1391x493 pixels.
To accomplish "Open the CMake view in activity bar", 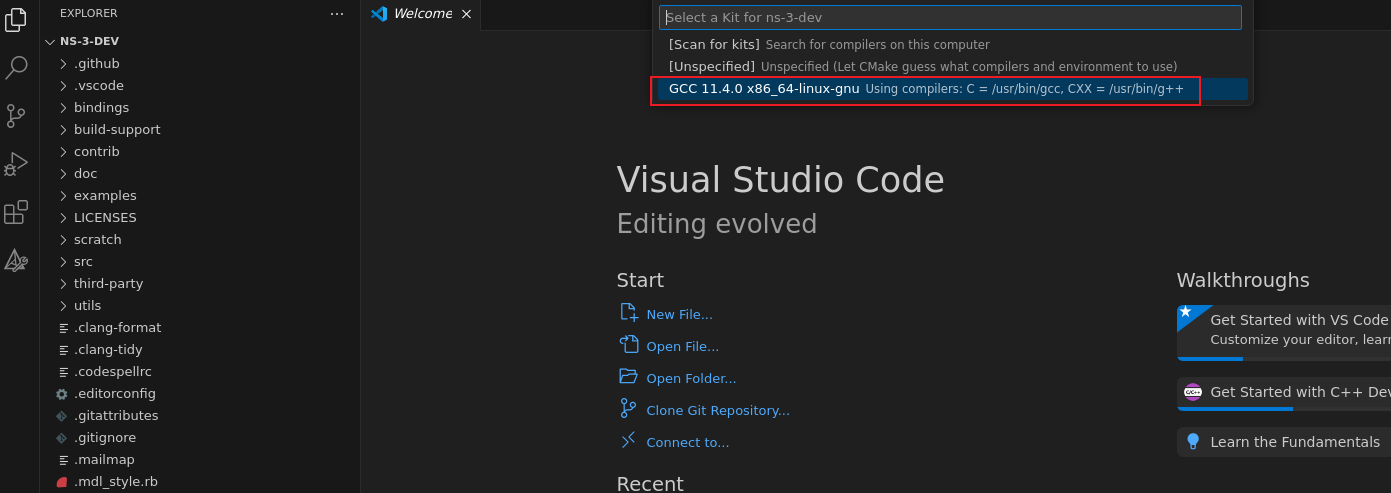I will [16, 260].
